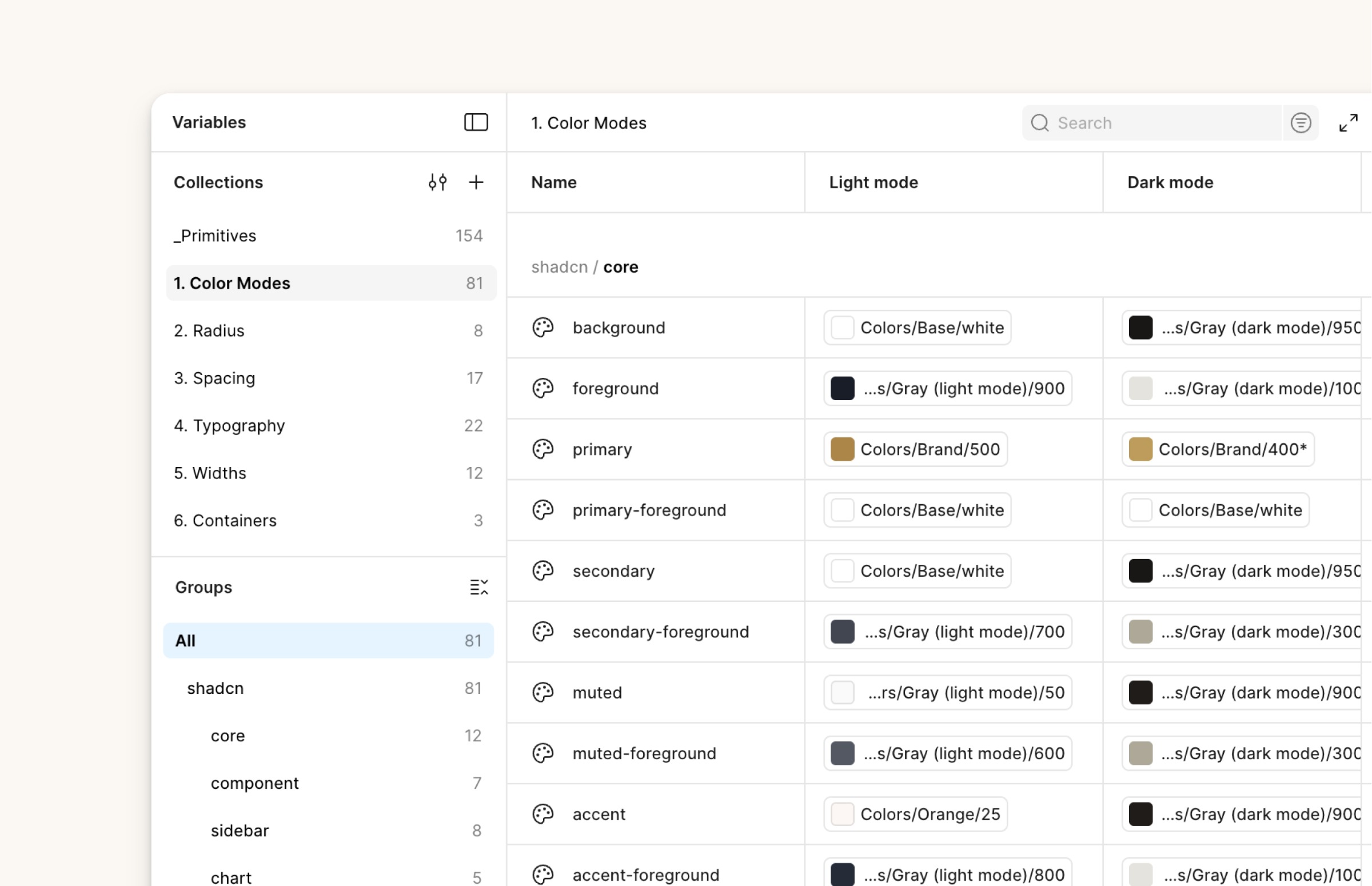This screenshot has height=886, width=1372.
Task: Expand the variables panel to fullscreen
Action: click(x=1349, y=122)
